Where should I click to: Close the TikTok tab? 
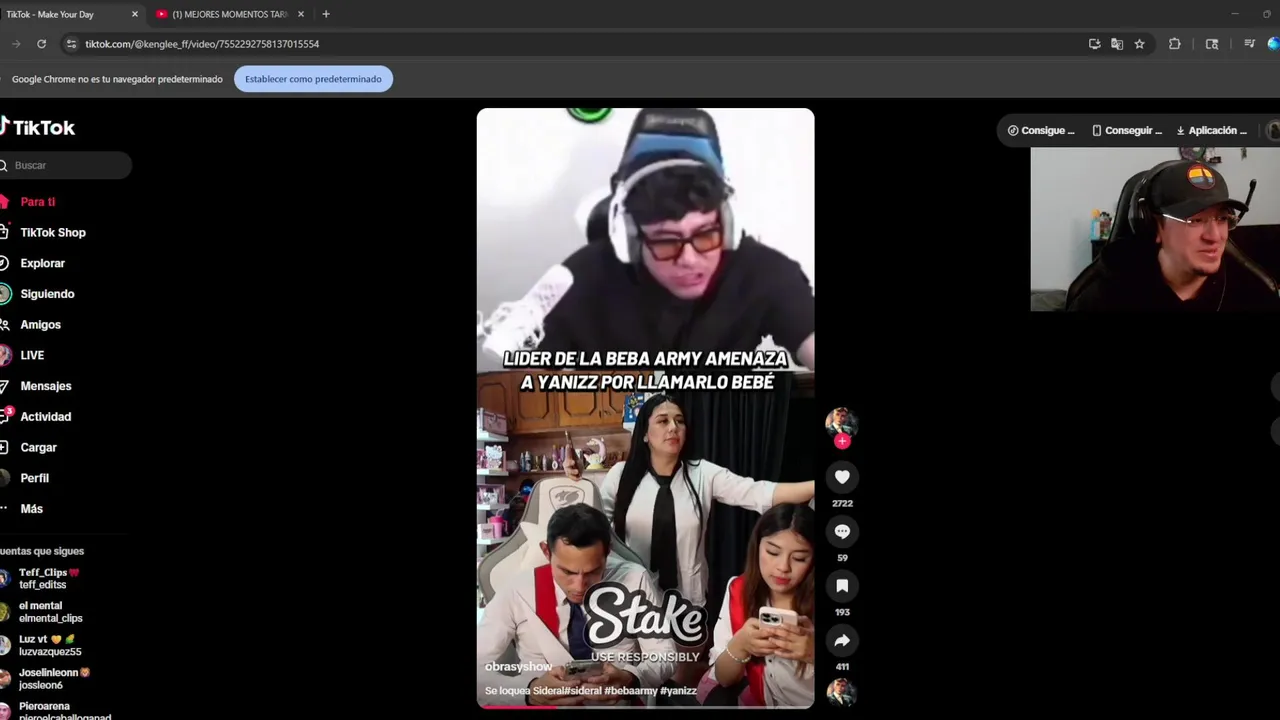135,14
